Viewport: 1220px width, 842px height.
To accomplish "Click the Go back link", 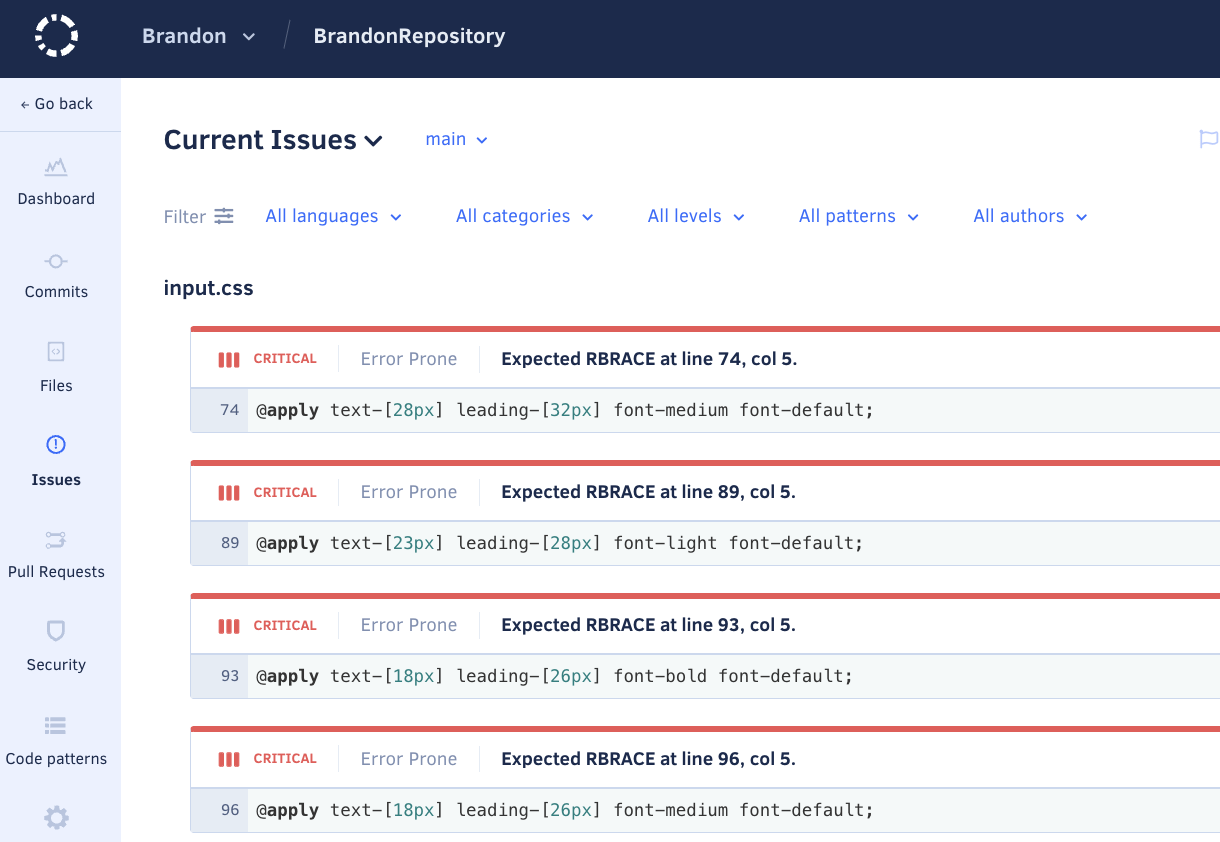I will (x=56, y=103).
